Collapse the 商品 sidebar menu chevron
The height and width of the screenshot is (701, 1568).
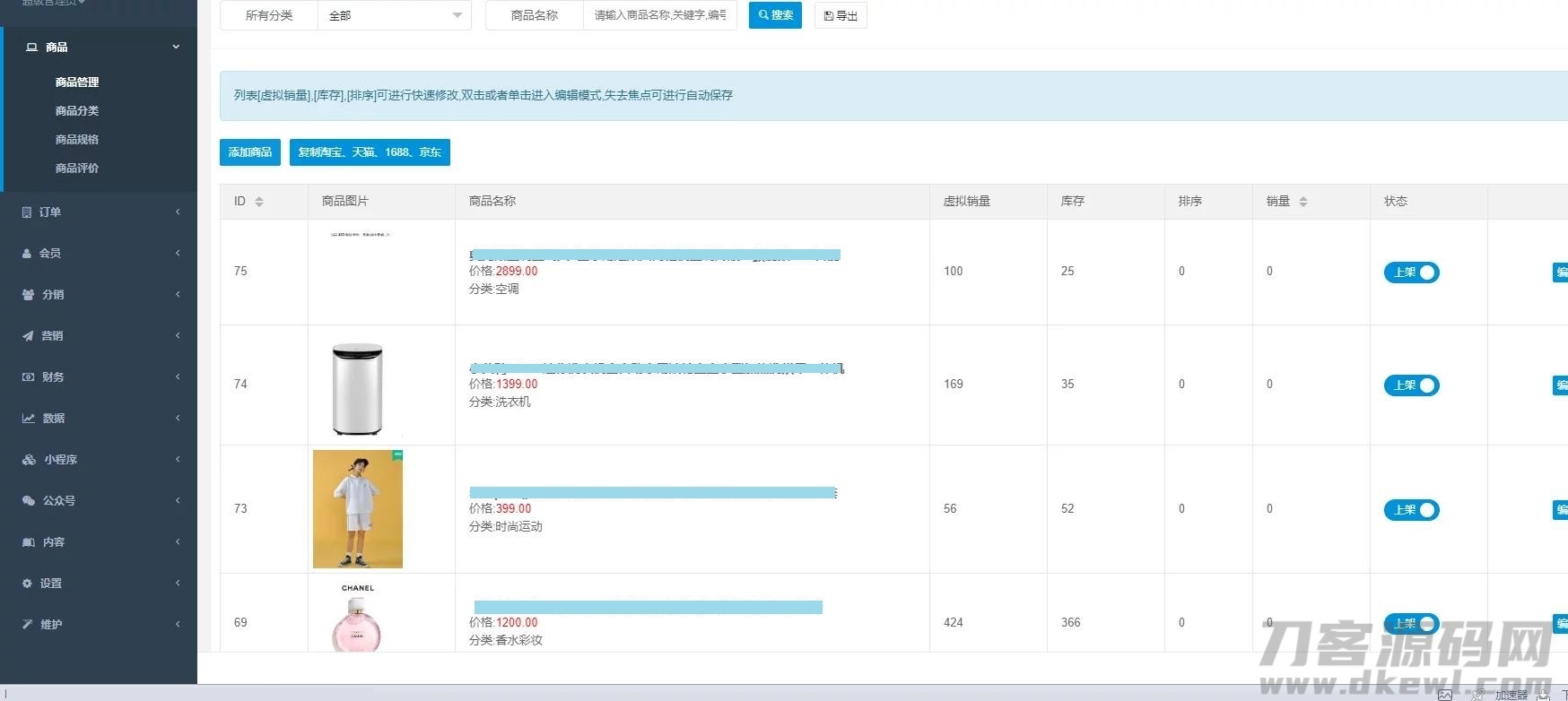click(176, 47)
